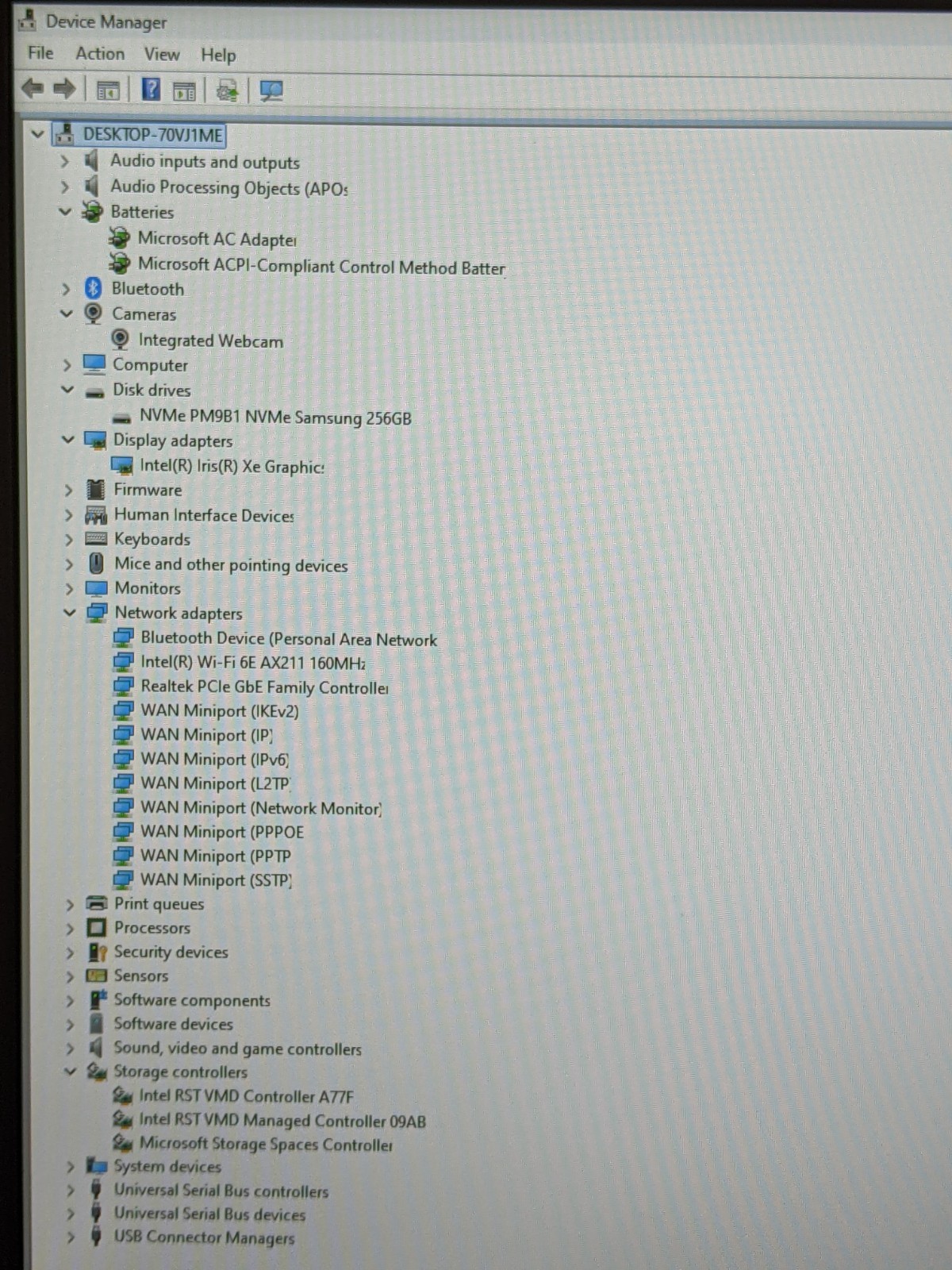Screen dimensions: 952x1270
Task: Click the Show/Hide console tree toolbar icon
Action: click(108, 90)
